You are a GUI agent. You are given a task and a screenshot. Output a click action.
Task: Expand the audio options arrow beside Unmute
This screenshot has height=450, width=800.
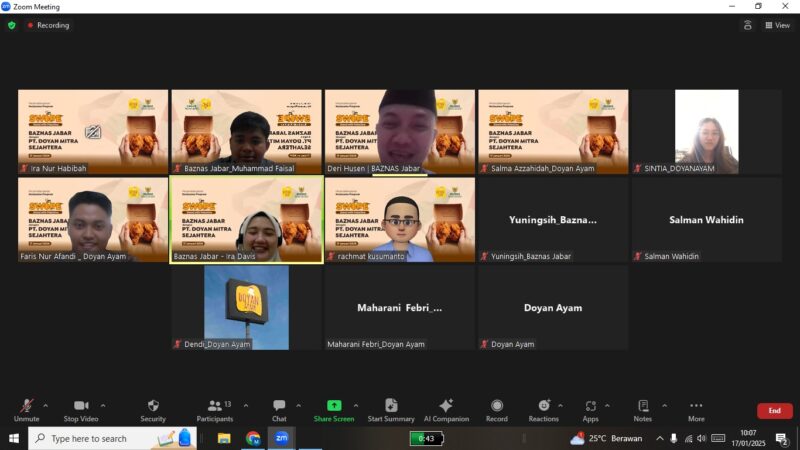45,405
